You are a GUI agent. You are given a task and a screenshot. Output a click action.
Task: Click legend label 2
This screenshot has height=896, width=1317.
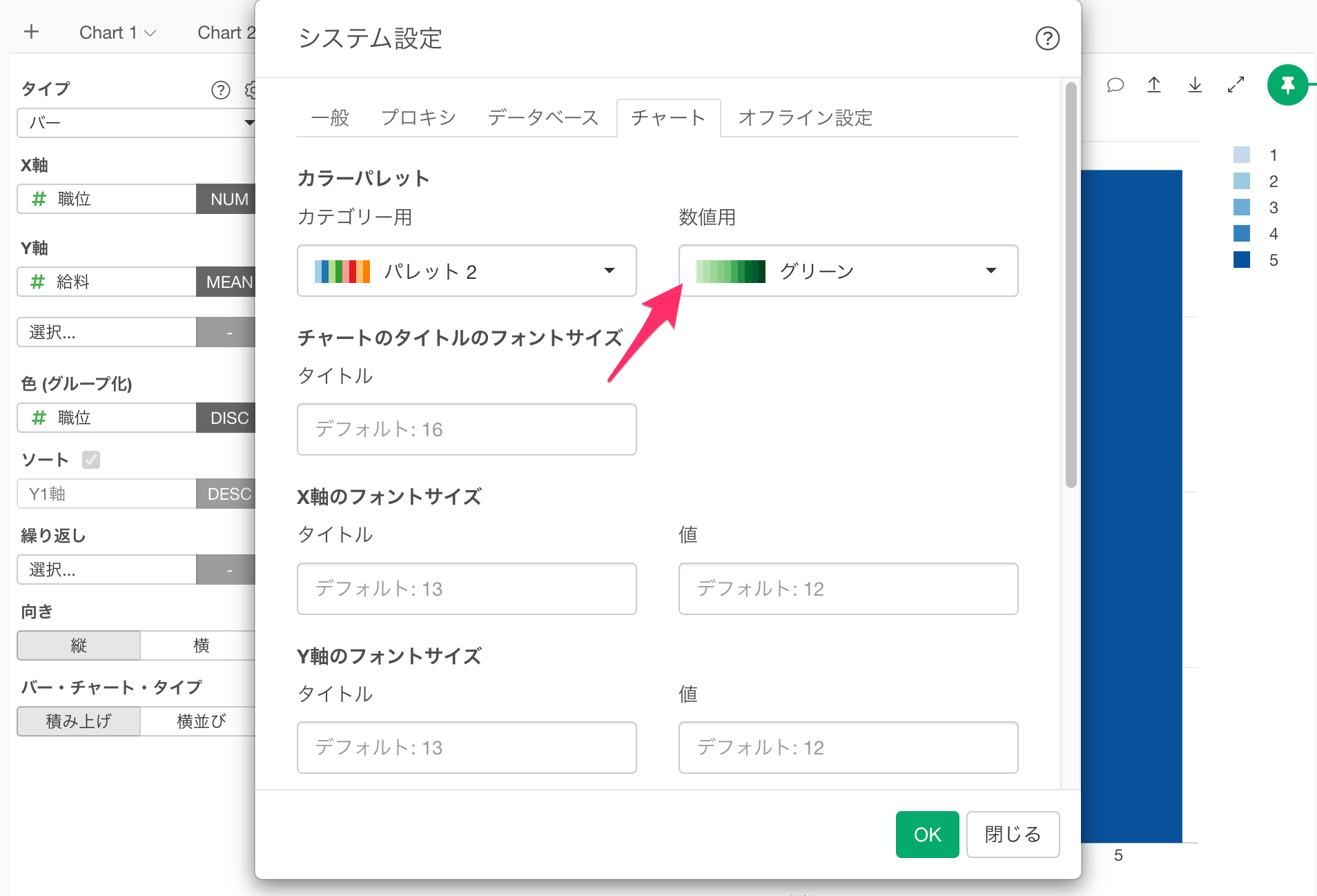pos(1274,182)
